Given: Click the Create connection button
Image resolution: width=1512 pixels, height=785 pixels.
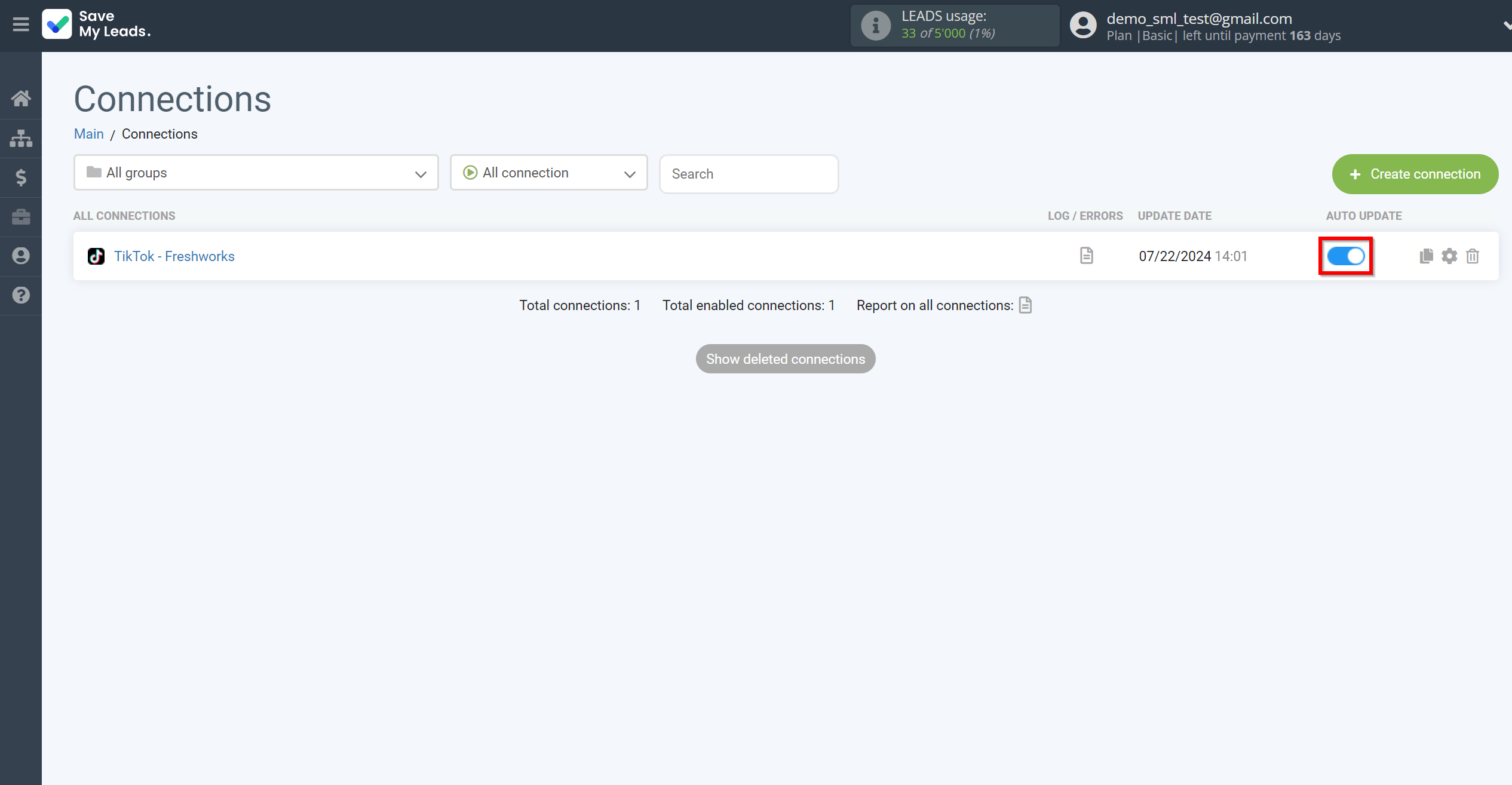Looking at the screenshot, I should (x=1414, y=173).
